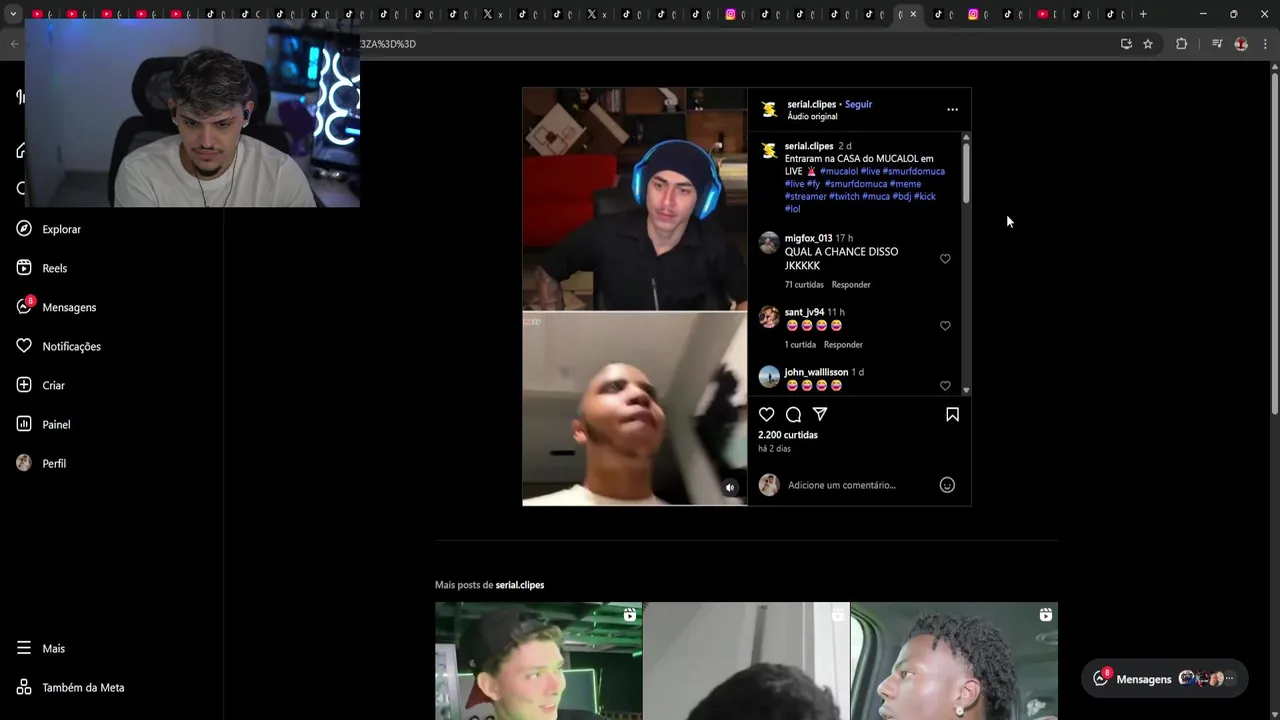Open the post options three-dot menu
Screen dimensions: 1280x720
[x=952, y=109]
